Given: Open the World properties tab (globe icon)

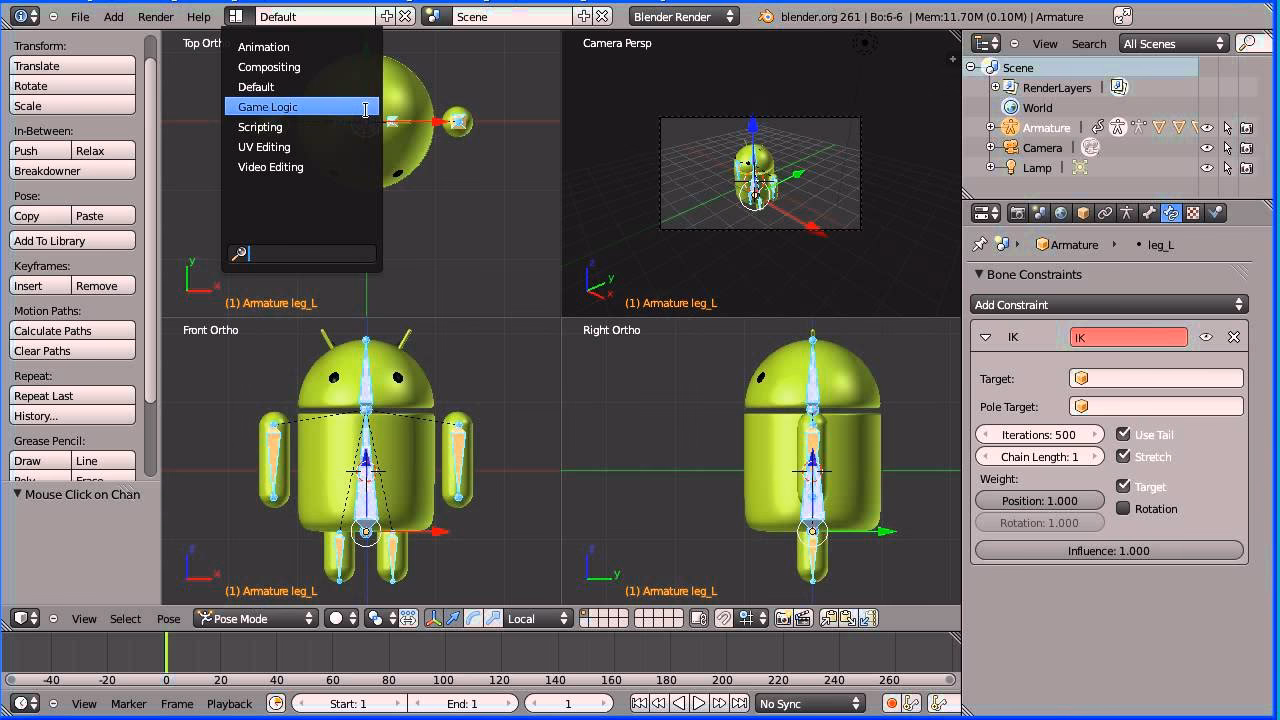Looking at the screenshot, I should point(1061,213).
